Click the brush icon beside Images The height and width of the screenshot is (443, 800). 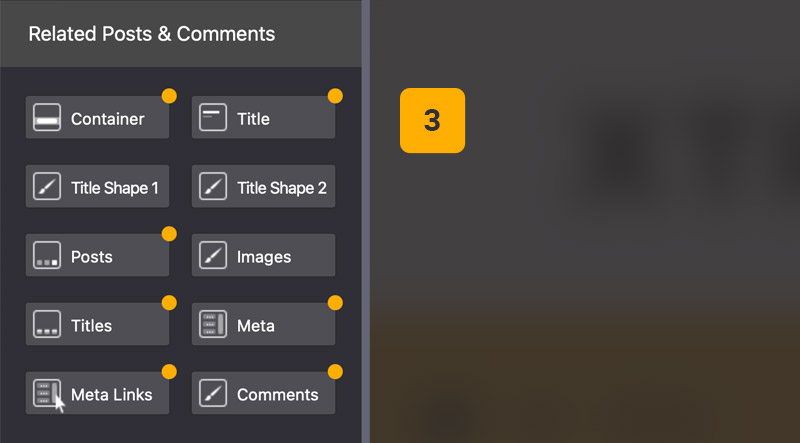213,256
